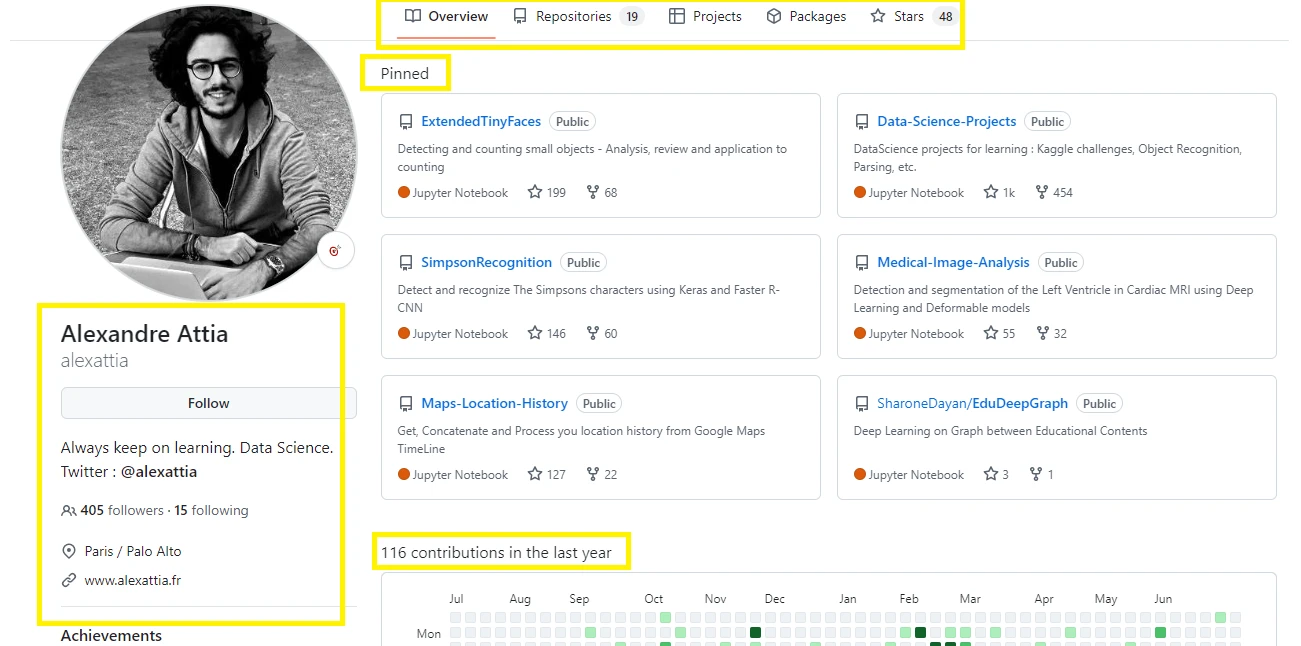1301x646 pixels.
Task: Click the star icon for Medical-Image-Analysis
Action: (991, 333)
